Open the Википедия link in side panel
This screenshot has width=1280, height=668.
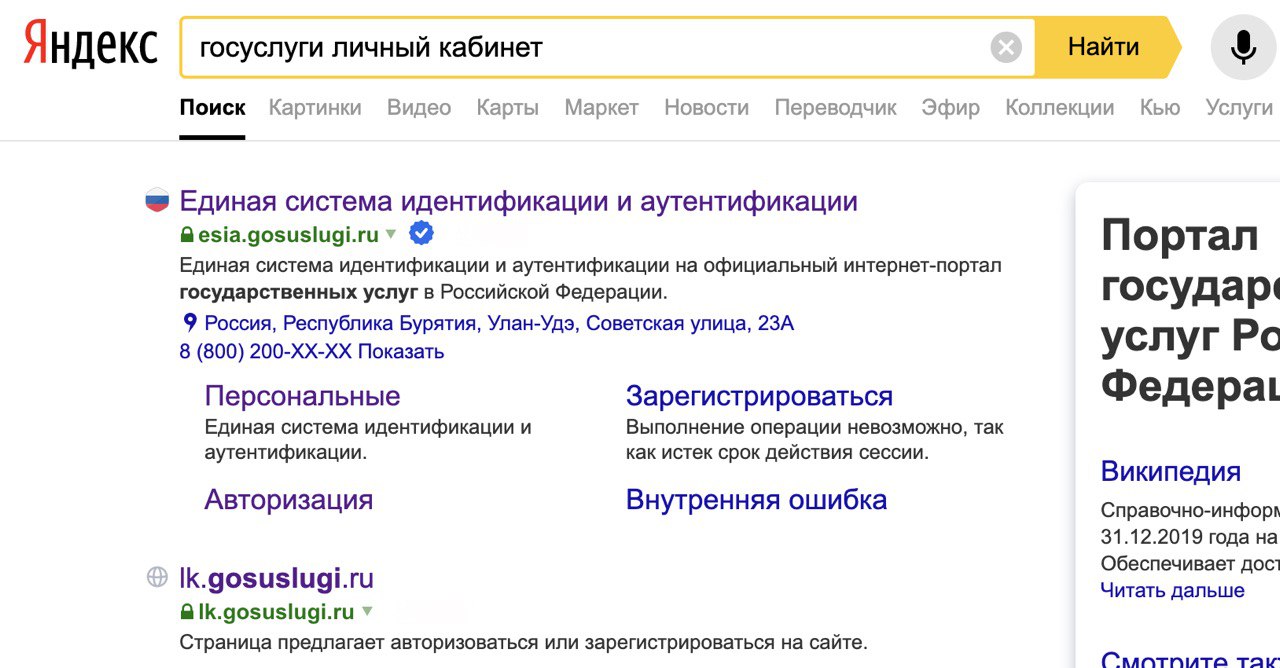point(1171,471)
